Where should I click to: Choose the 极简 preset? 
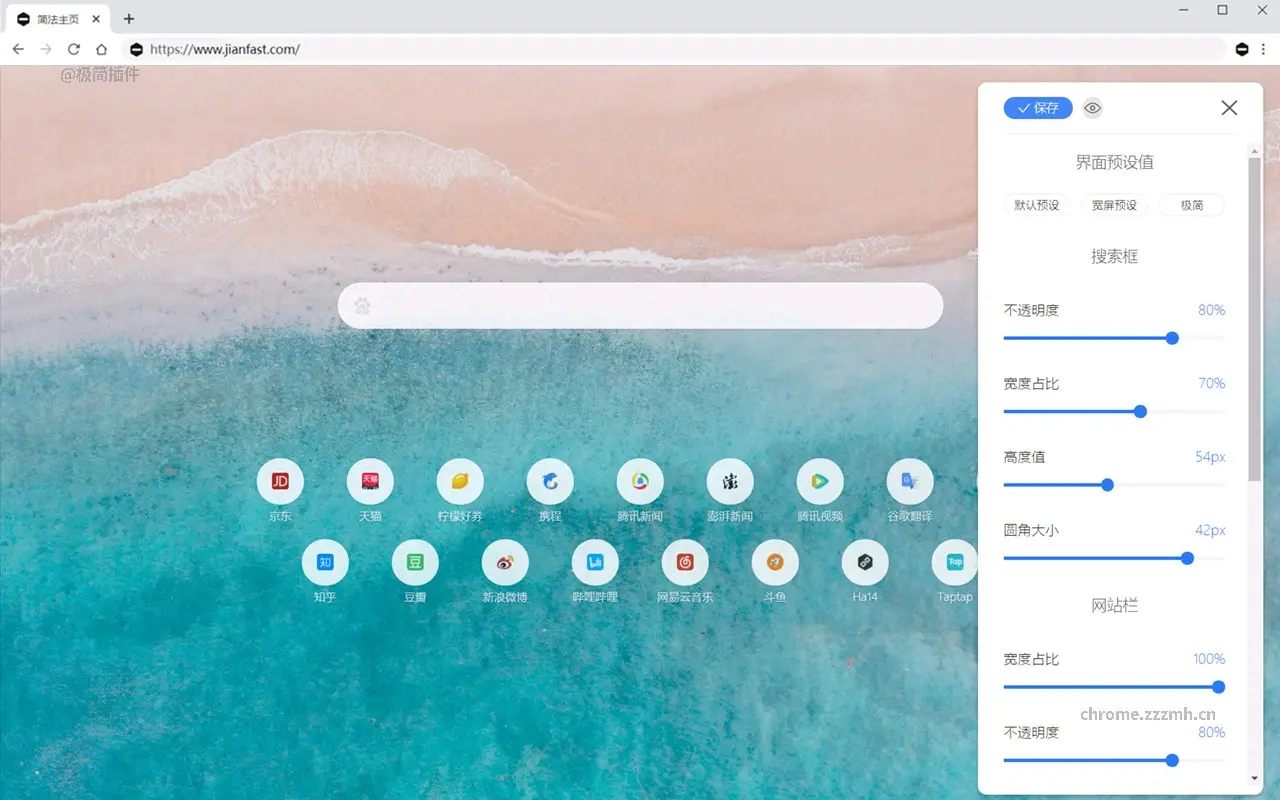[x=1191, y=205]
